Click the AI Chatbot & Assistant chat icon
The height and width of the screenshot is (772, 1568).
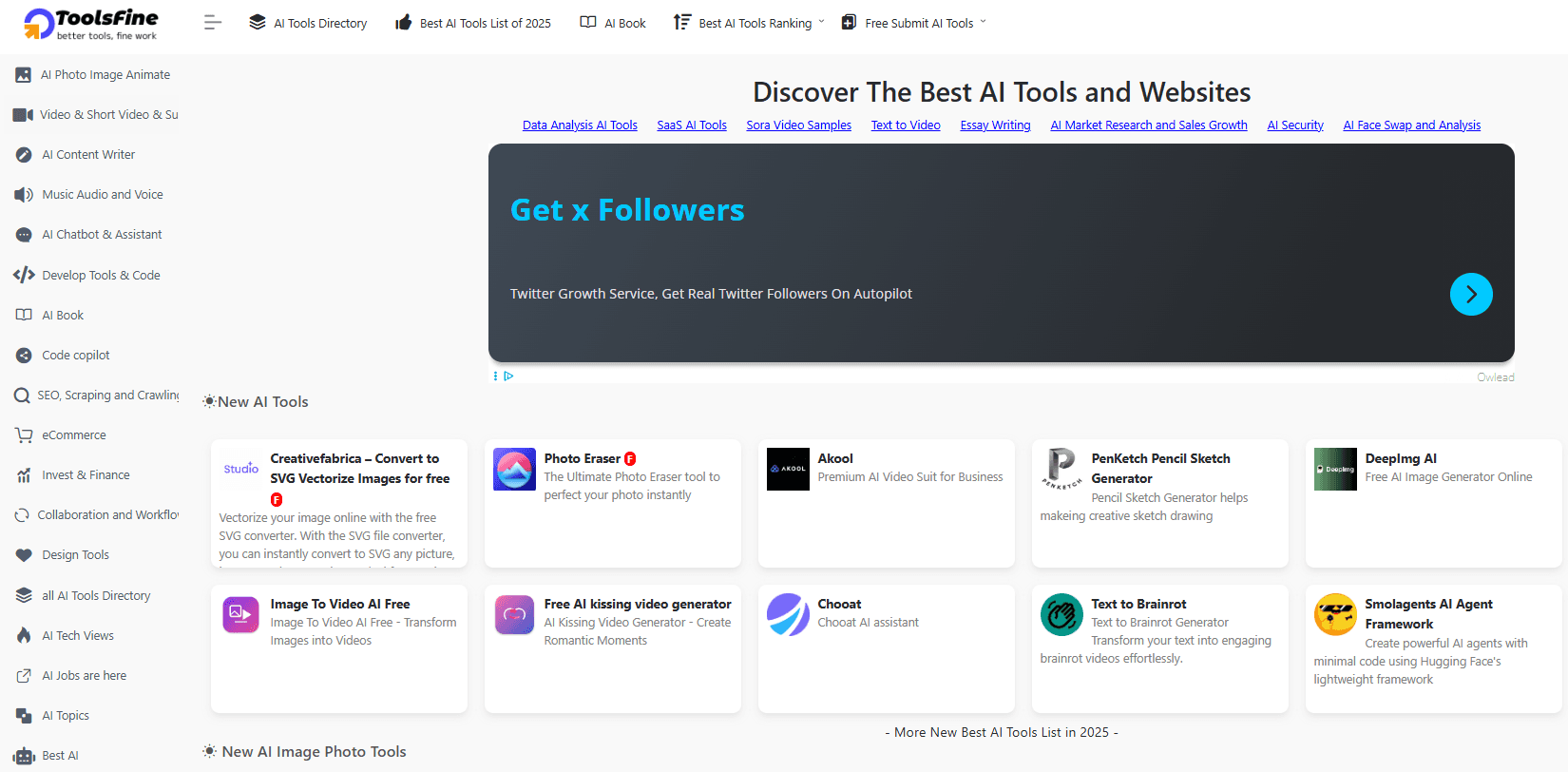[x=24, y=234]
